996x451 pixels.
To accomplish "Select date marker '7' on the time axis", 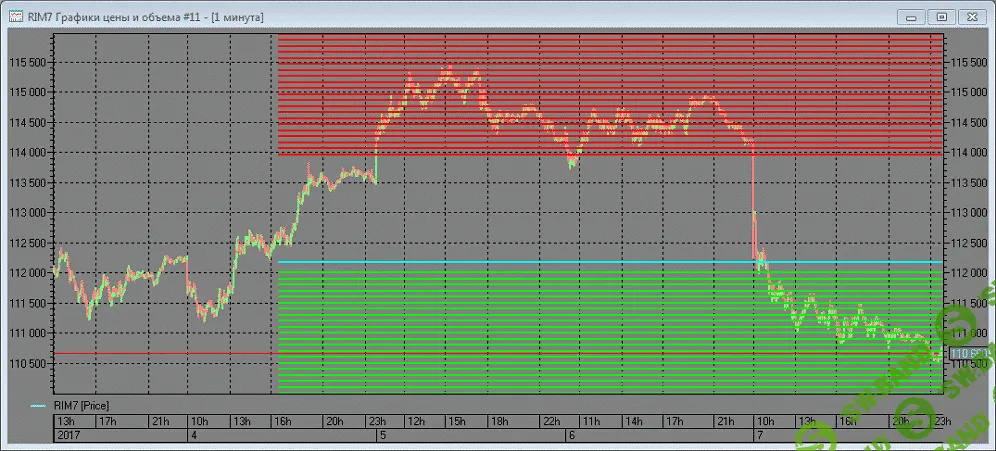I will pos(760,436).
